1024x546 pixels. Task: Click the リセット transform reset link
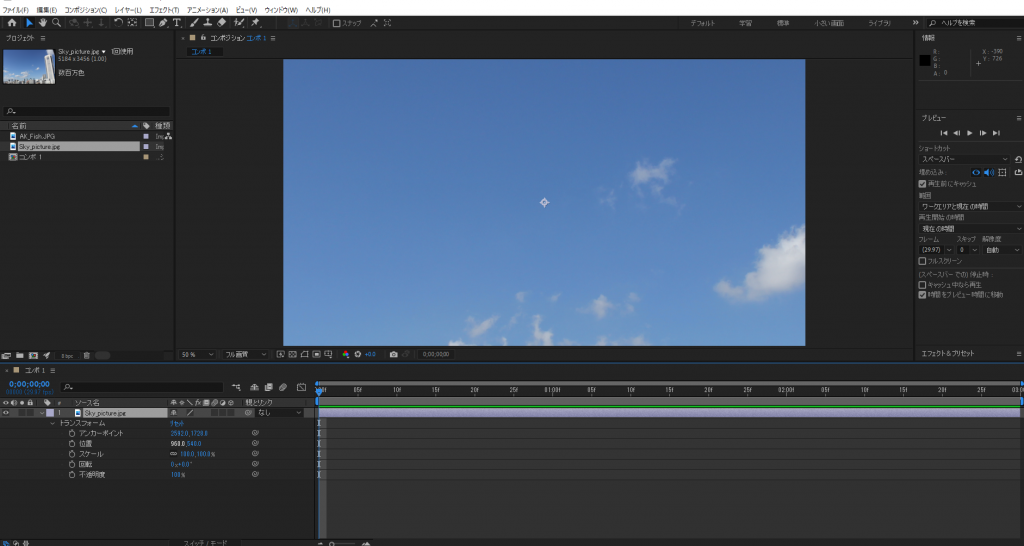(177, 423)
